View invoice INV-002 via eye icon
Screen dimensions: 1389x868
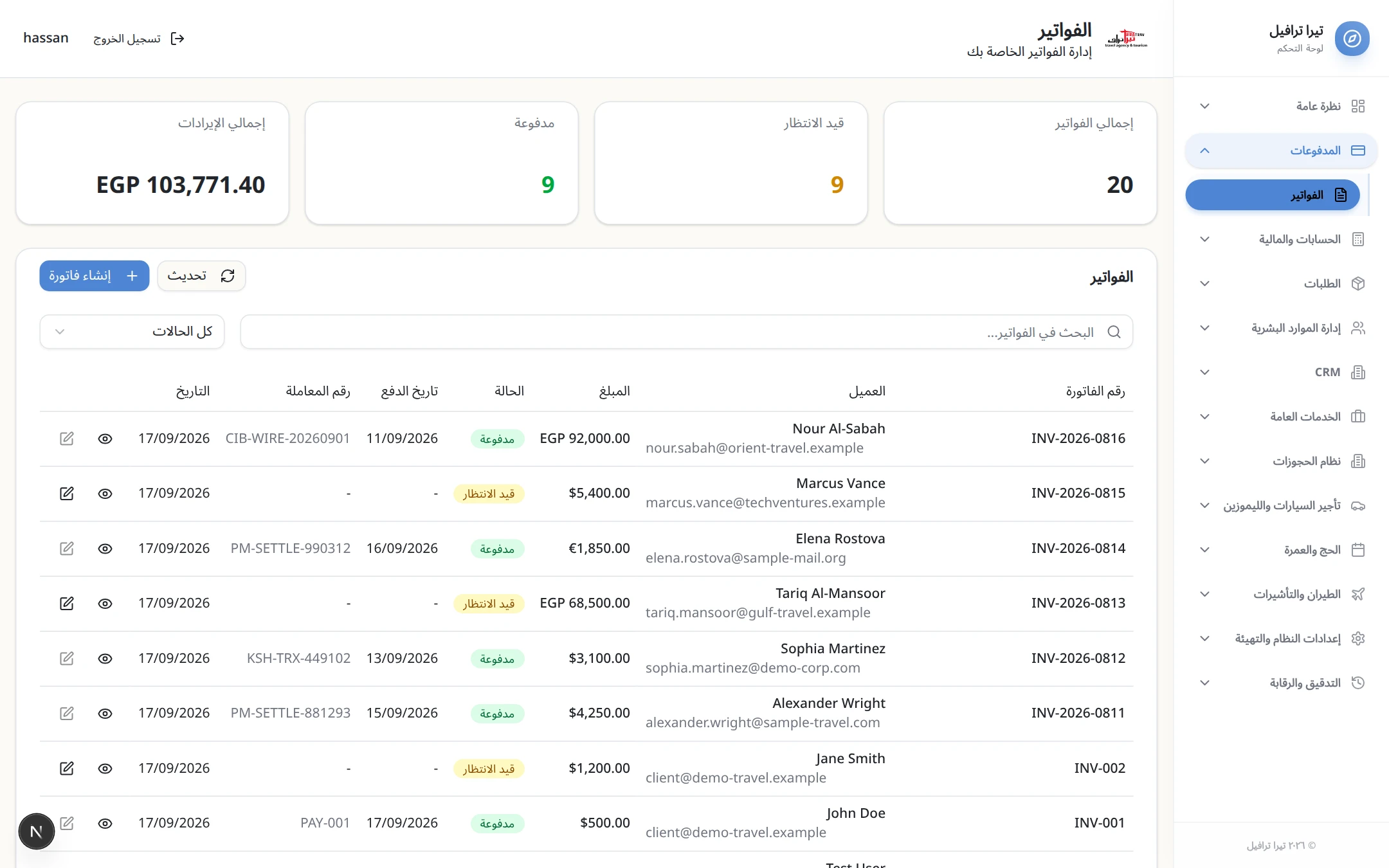(x=105, y=768)
